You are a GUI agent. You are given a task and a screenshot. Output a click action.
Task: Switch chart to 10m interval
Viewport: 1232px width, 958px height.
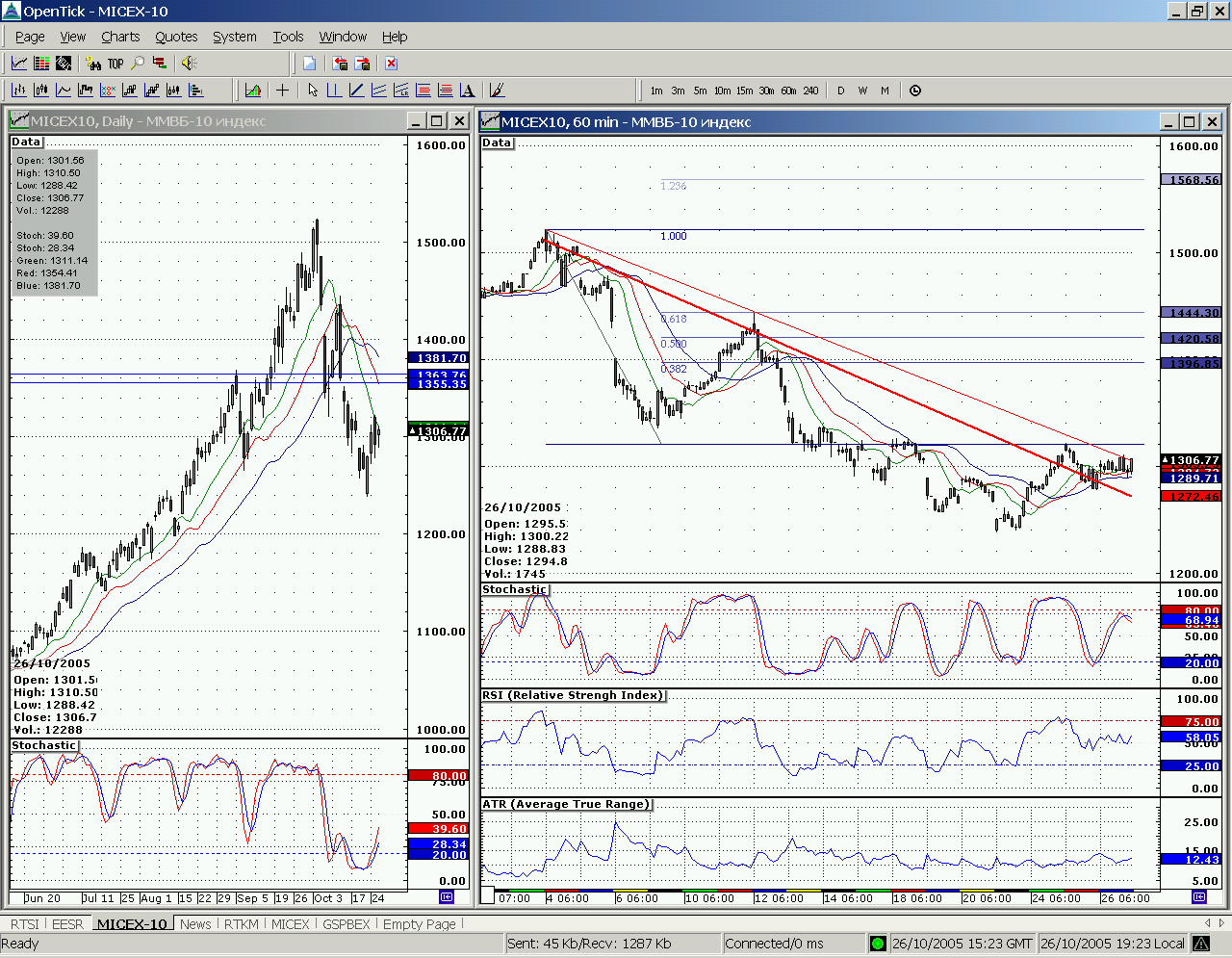pos(723,91)
